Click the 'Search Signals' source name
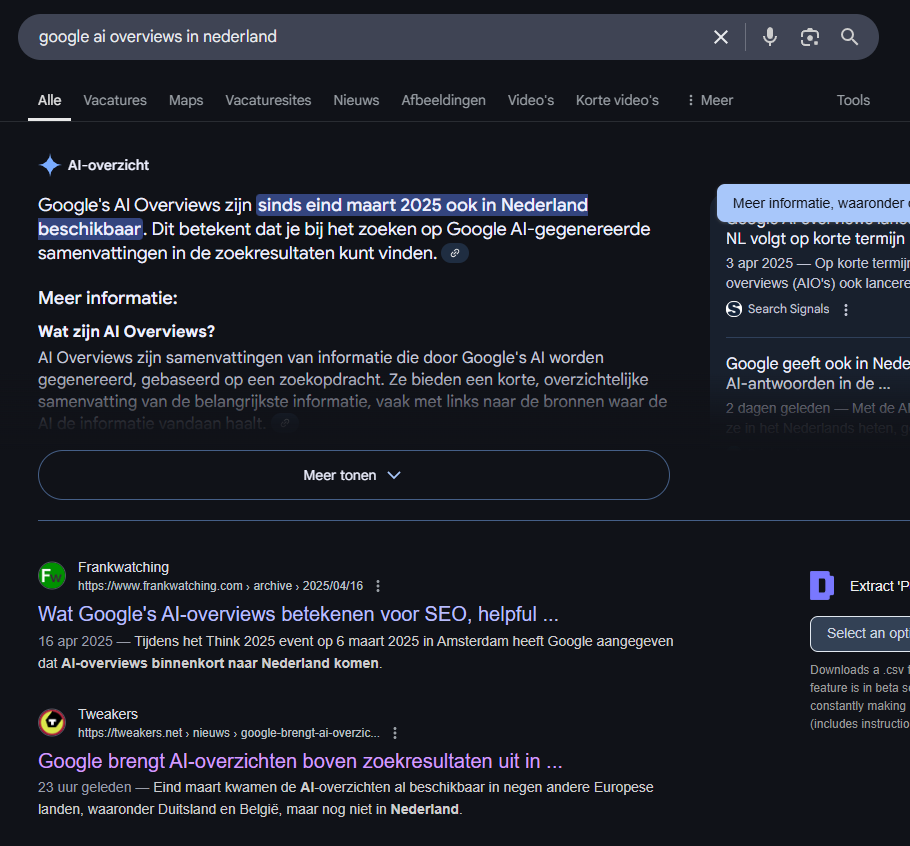The width and height of the screenshot is (910, 846). tap(788, 309)
